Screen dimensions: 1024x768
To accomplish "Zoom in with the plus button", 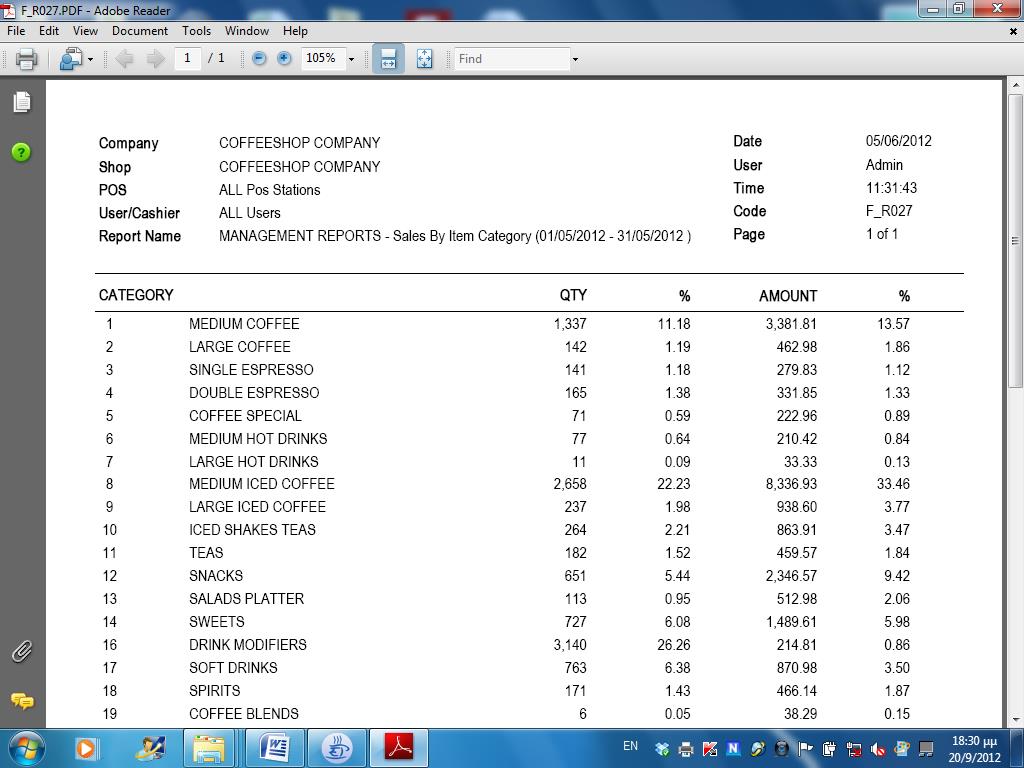I will [283, 59].
